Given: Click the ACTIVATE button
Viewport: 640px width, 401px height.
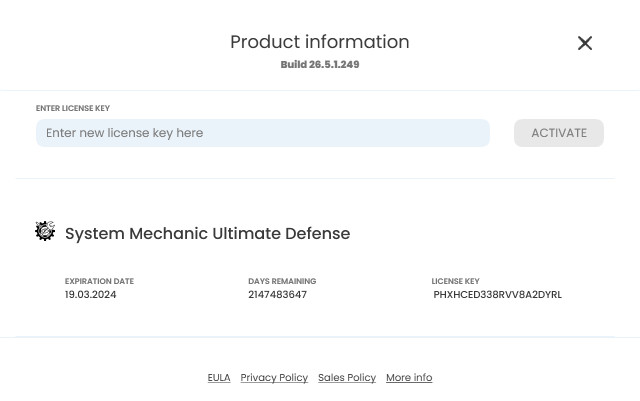Looking at the screenshot, I should pyautogui.click(x=559, y=133).
